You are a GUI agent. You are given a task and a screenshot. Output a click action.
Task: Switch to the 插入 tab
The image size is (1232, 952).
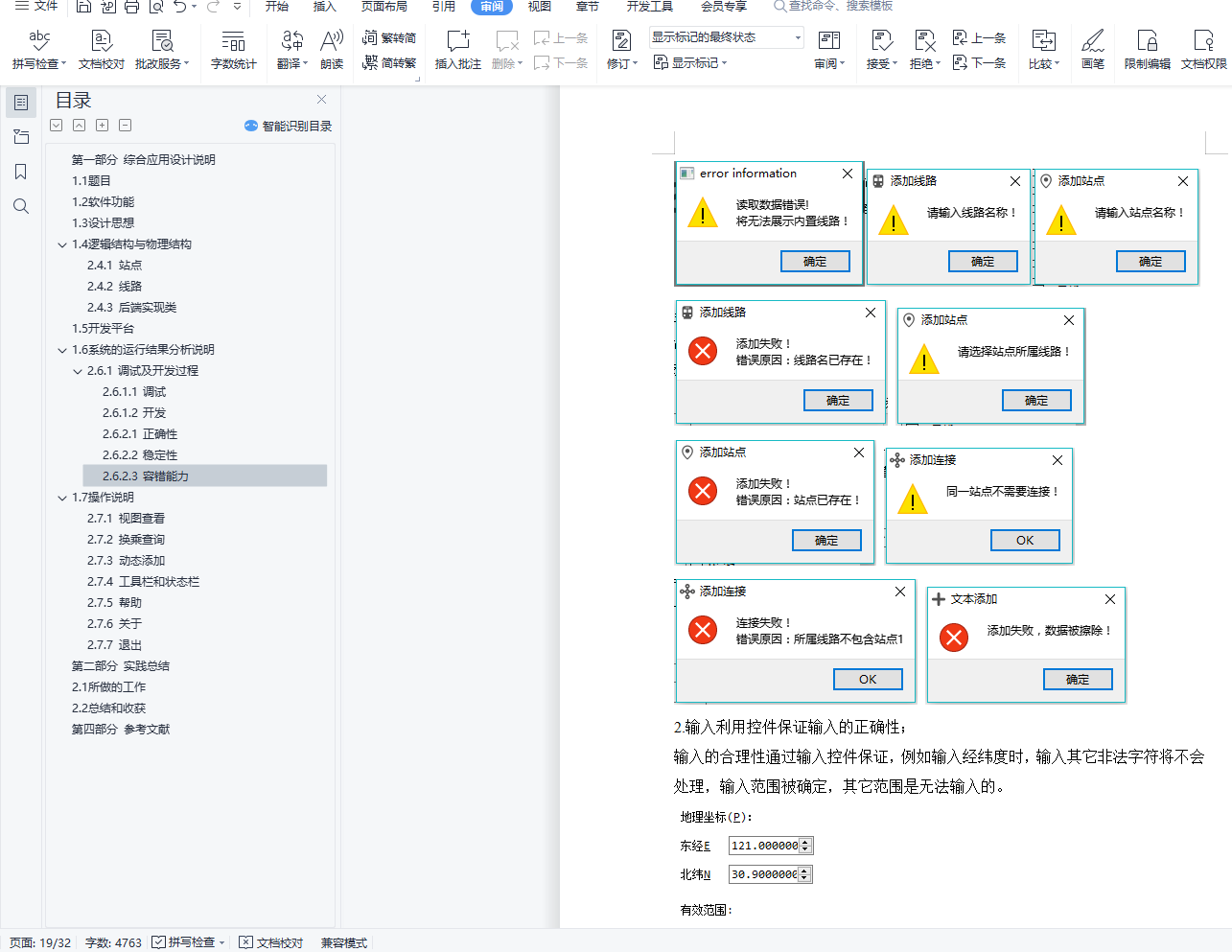point(325,6)
